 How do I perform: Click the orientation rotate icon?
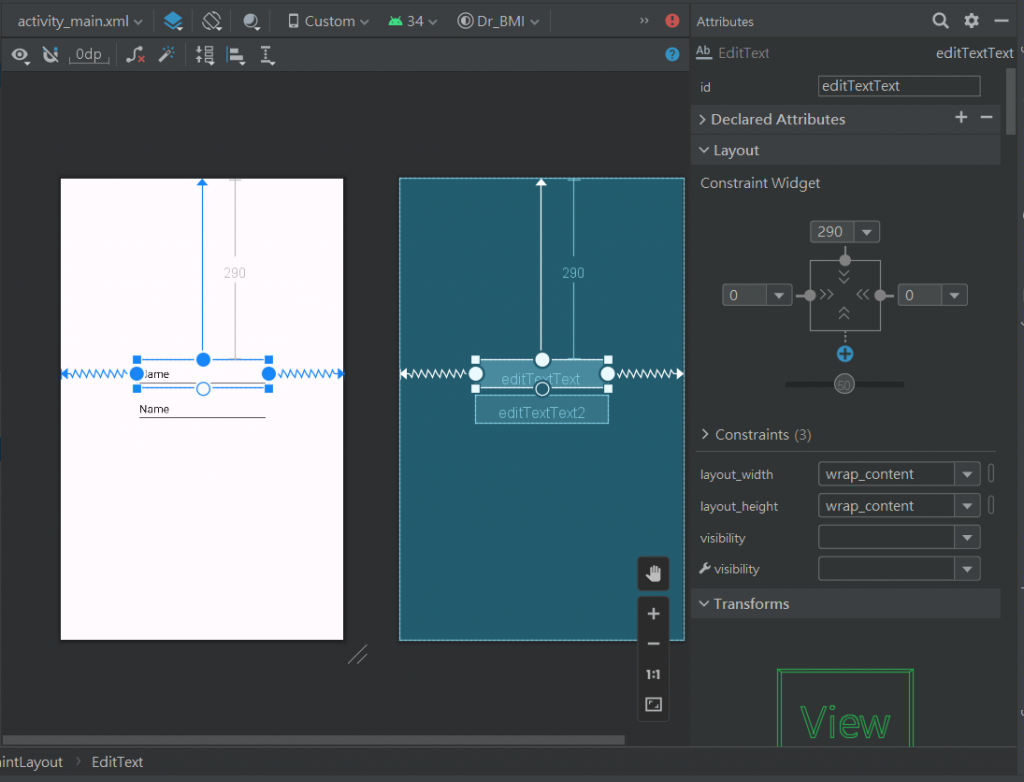[x=212, y=21]
